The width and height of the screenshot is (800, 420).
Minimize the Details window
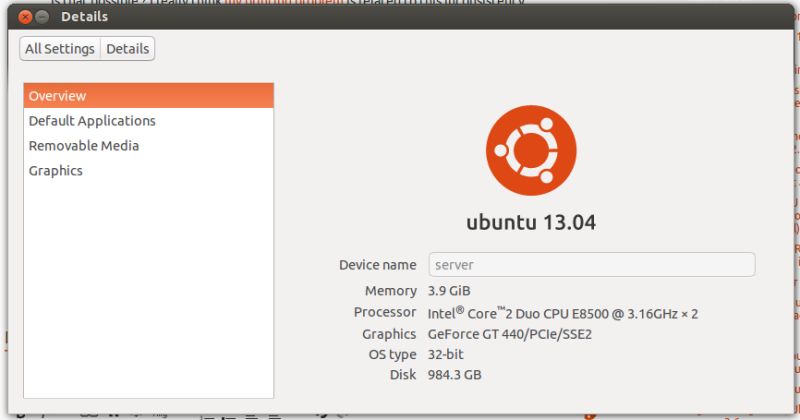42,17
